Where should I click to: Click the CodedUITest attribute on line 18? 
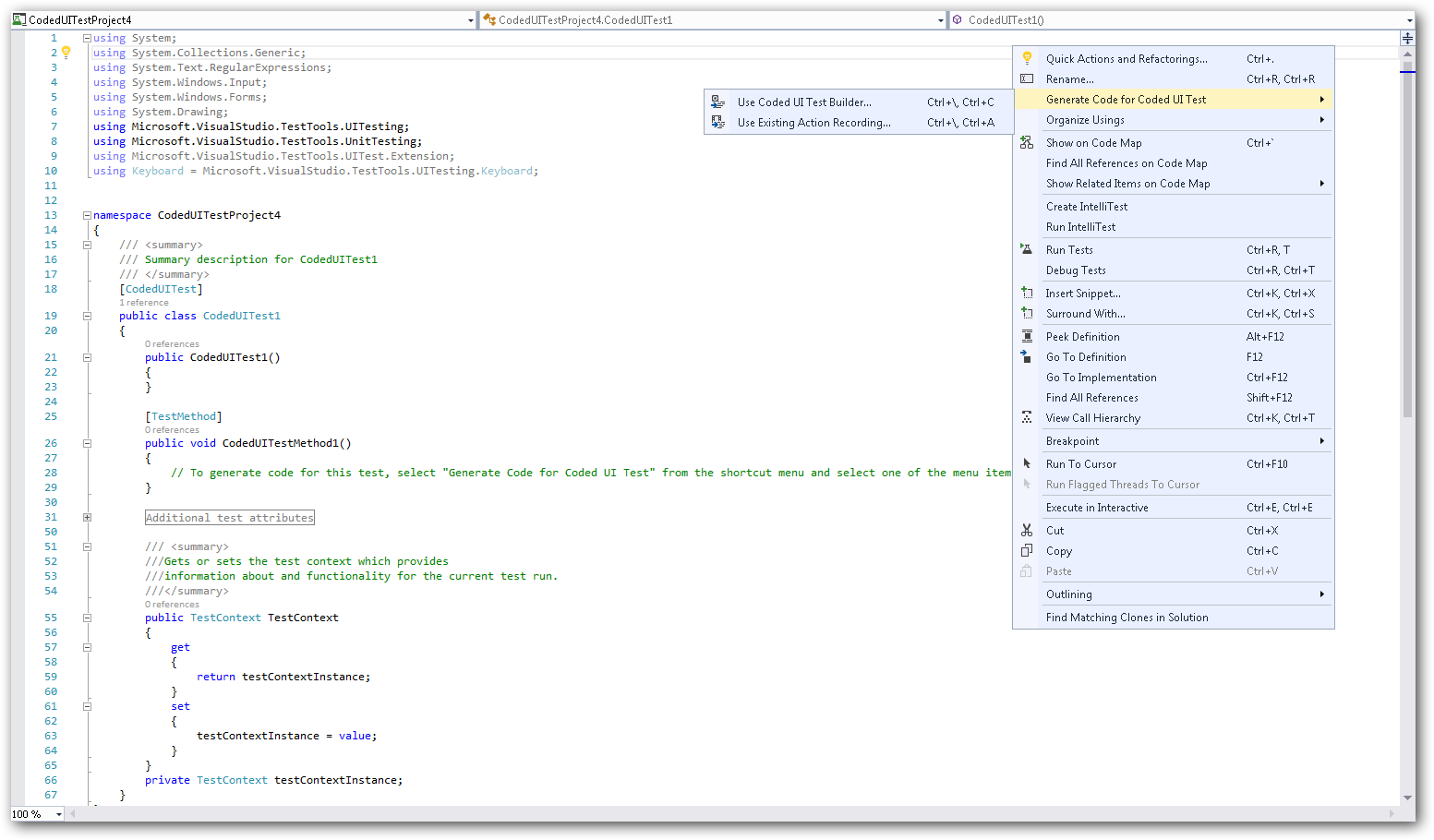pyautogui.click(x=161, y=289)
